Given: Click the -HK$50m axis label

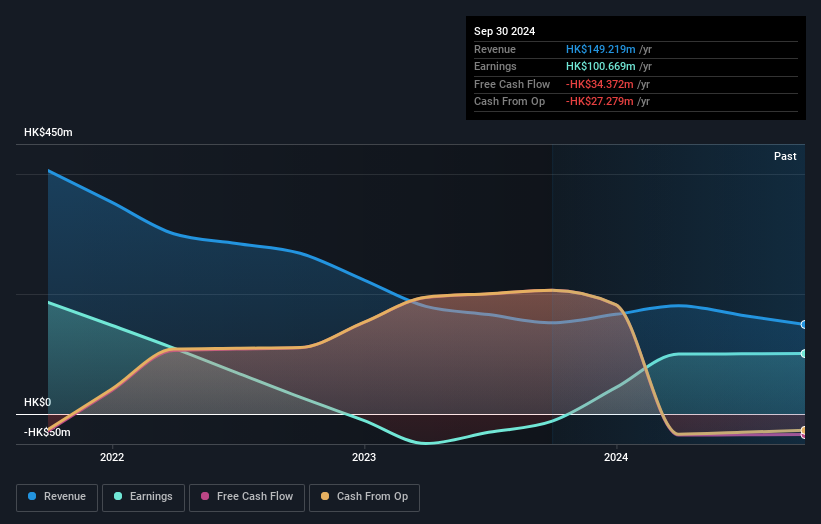Looking at the screenshot, I should [47, 432].
